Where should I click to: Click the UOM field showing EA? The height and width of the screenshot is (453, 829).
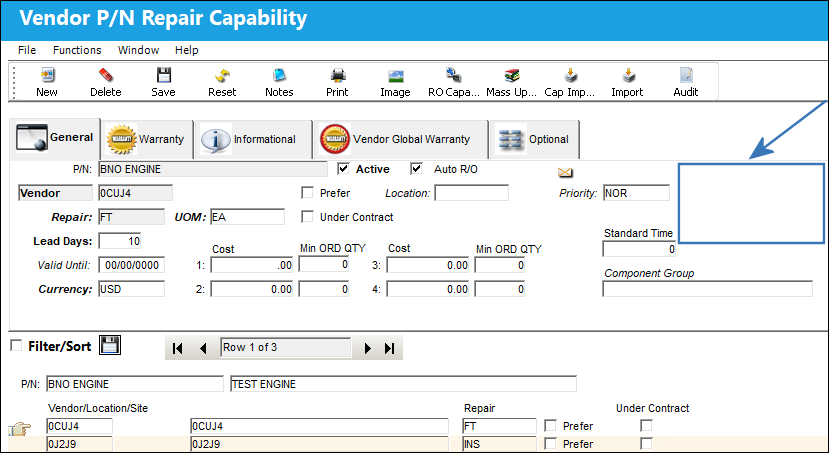(247, 217)
